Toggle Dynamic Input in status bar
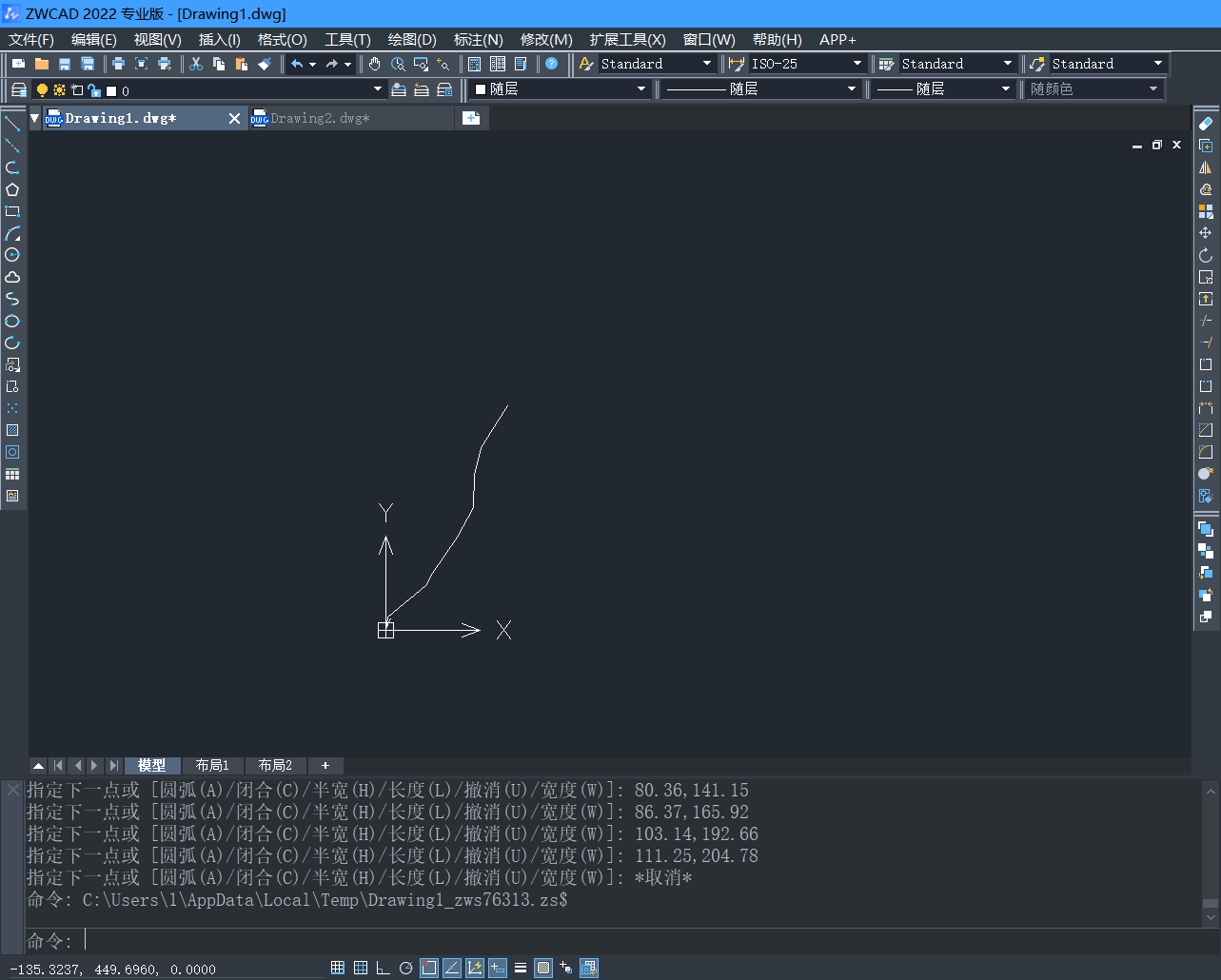Screen dimensions: 1221x980 click(498, 968)
